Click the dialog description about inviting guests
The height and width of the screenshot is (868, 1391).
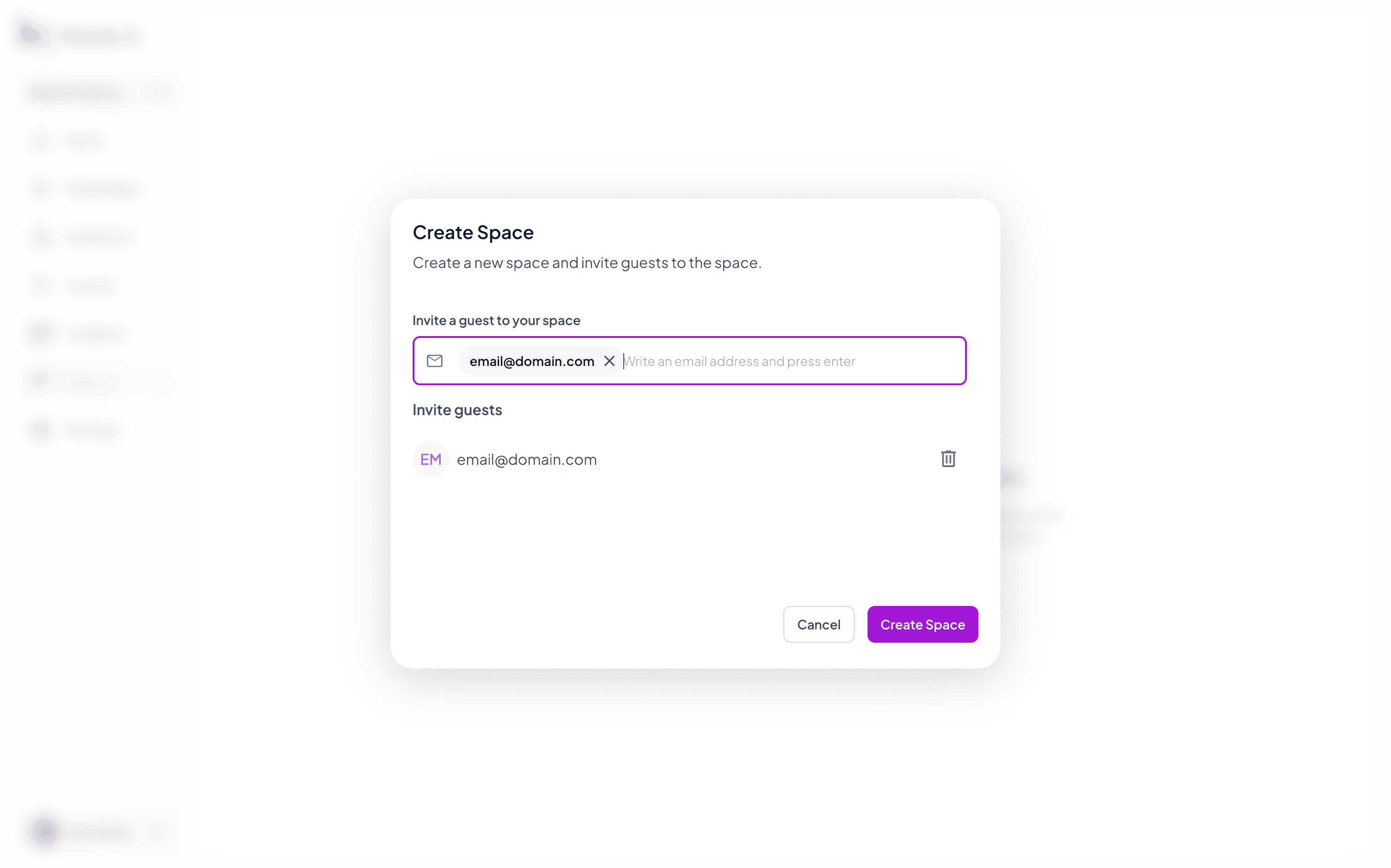point(587,263)
